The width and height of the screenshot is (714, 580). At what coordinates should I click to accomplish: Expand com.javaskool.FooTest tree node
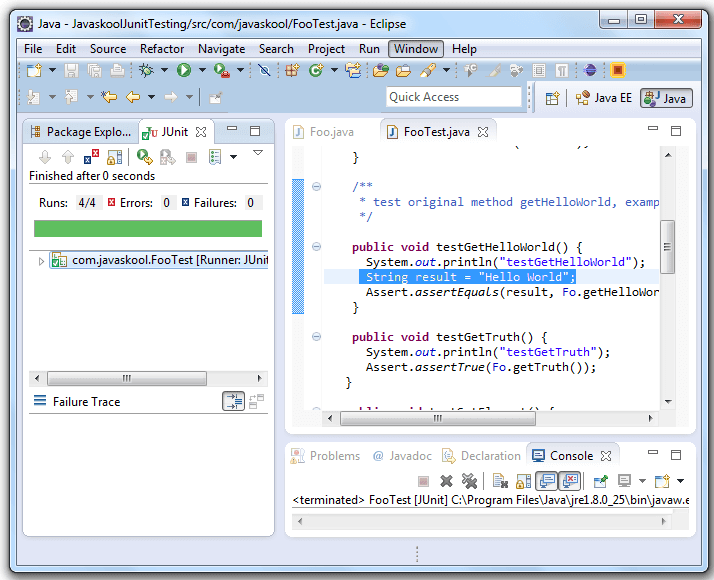[41, 261]
